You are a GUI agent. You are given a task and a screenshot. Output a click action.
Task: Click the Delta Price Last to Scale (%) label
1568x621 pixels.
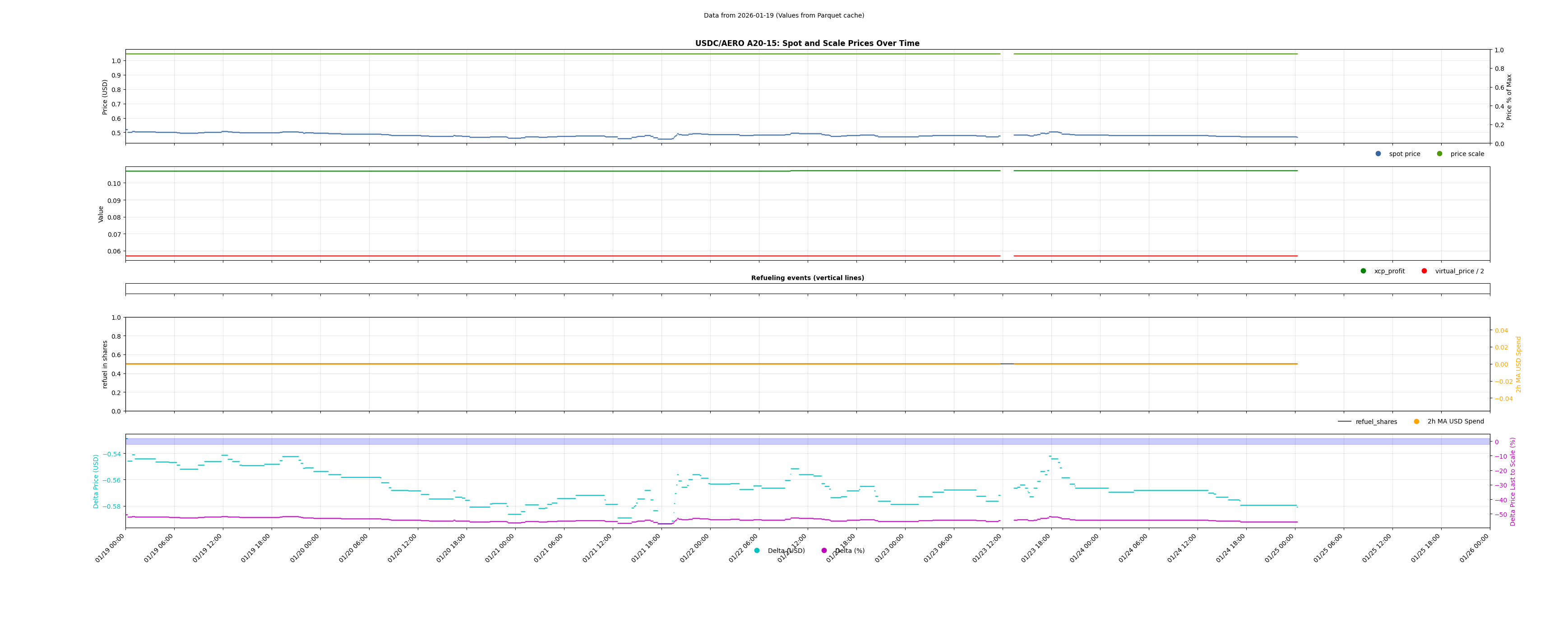coord(1512,481)
